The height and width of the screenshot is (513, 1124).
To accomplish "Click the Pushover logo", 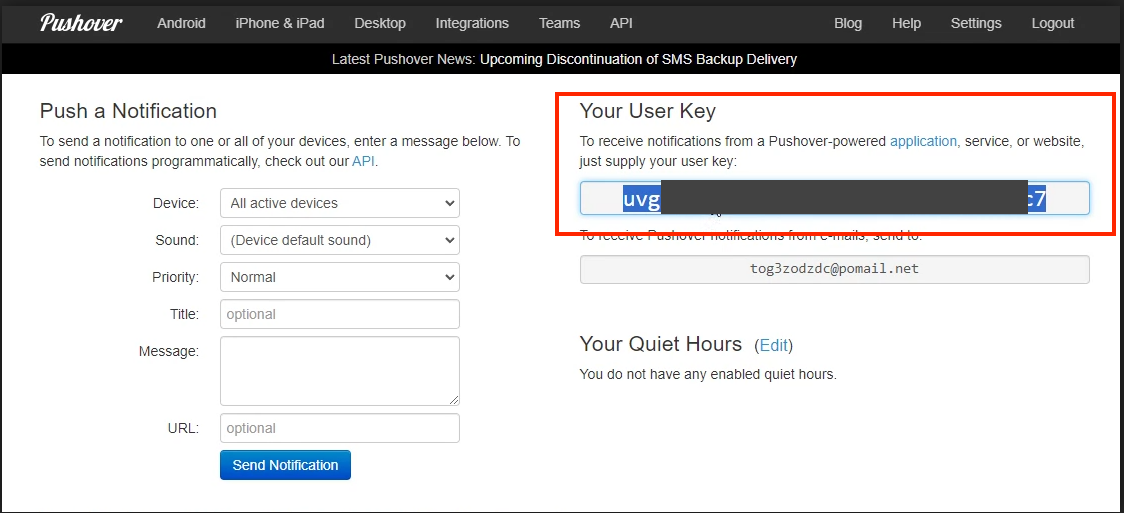I will pyautogui.click(x=83, y=23).
